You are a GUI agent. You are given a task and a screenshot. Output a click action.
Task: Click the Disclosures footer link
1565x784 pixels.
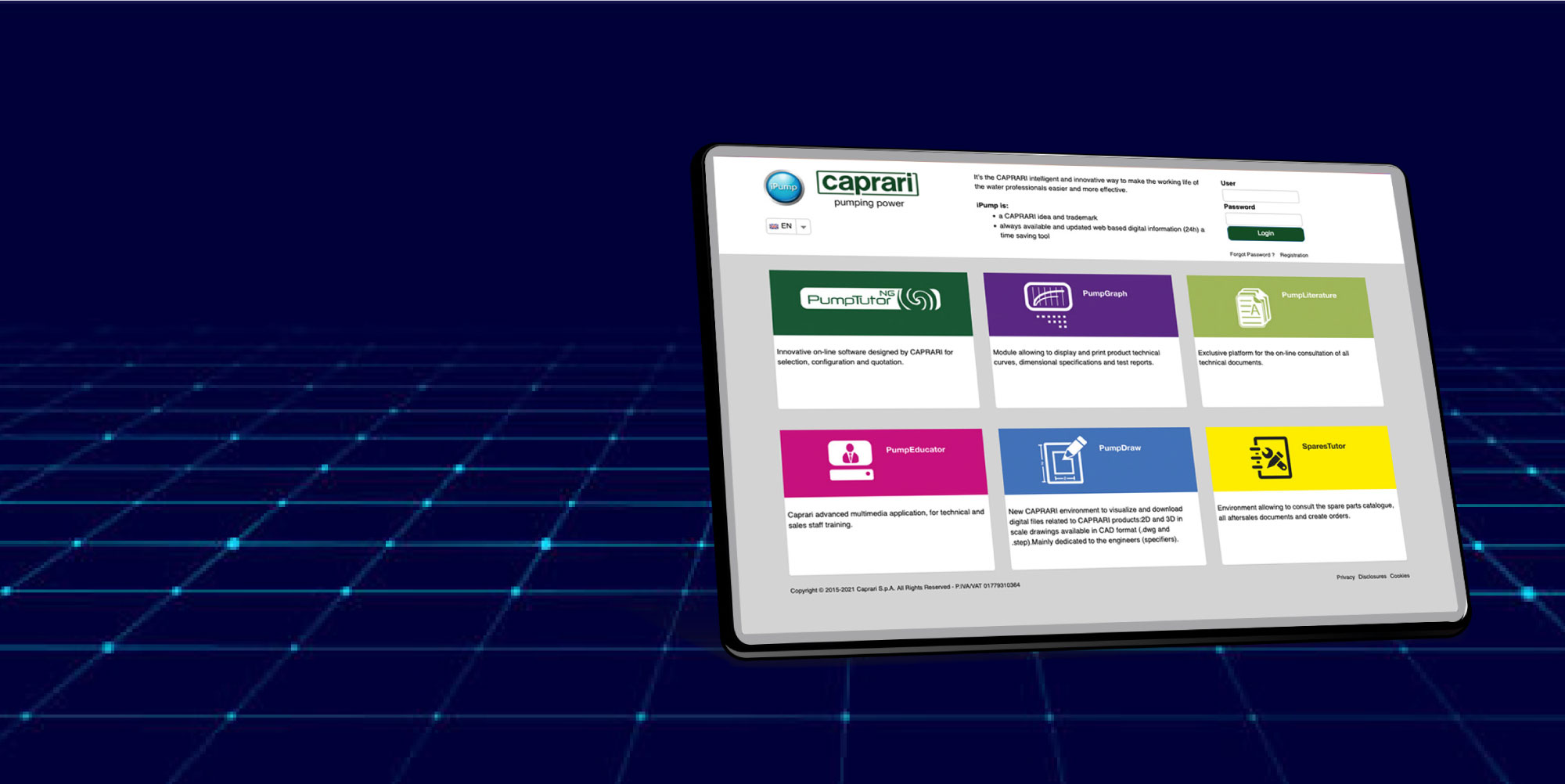(1372, 577)
